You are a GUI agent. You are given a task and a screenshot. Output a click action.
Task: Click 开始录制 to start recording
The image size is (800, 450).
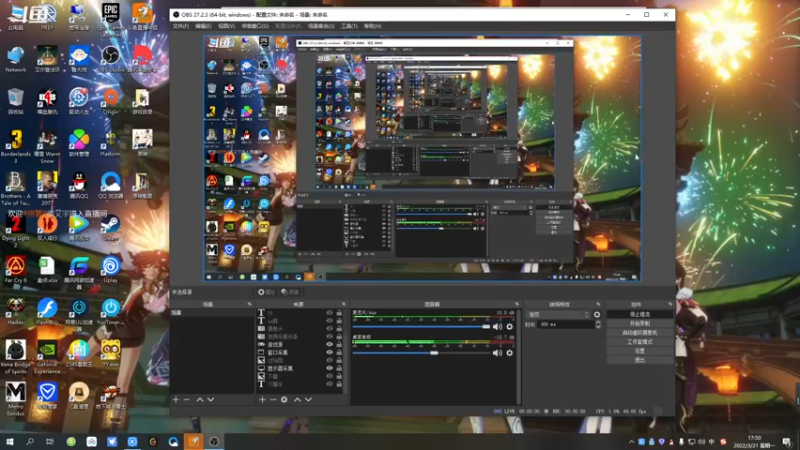click(640, 323)
